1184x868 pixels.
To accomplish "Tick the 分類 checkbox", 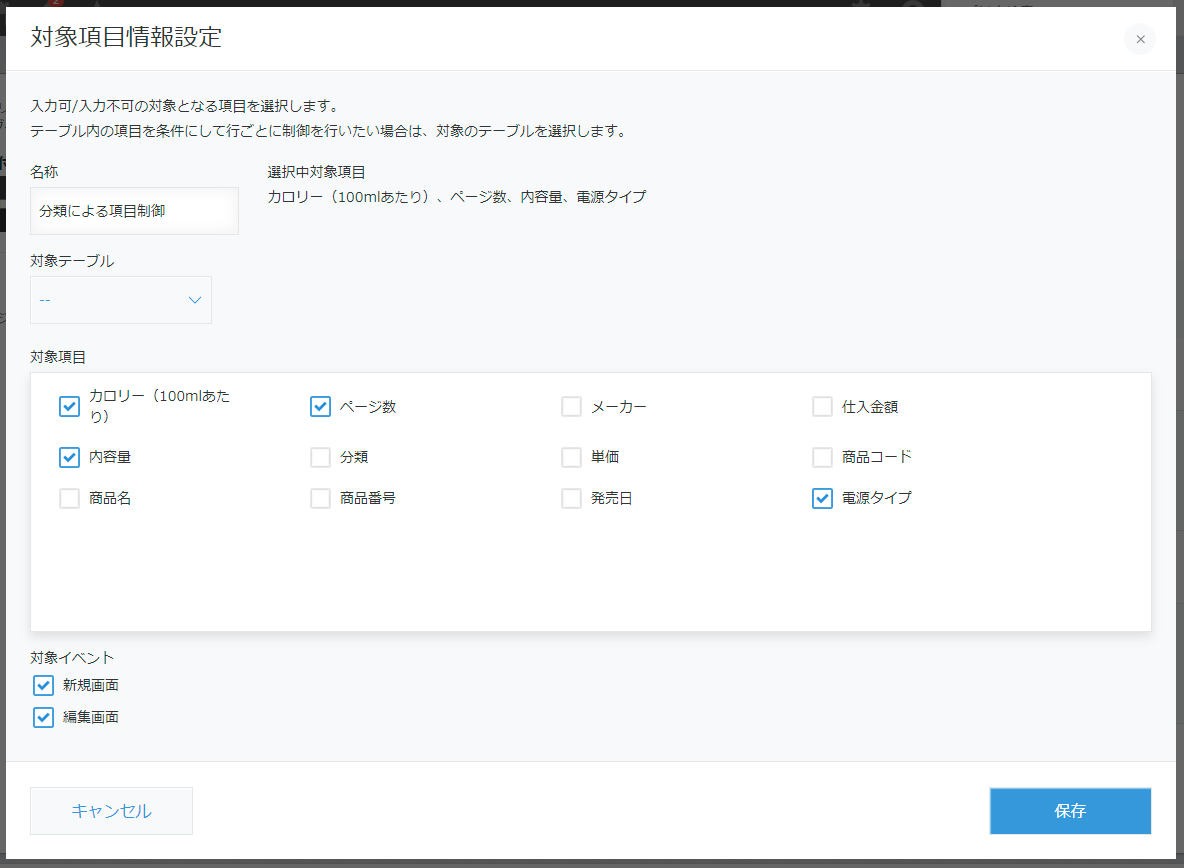I will click(320, 457).
